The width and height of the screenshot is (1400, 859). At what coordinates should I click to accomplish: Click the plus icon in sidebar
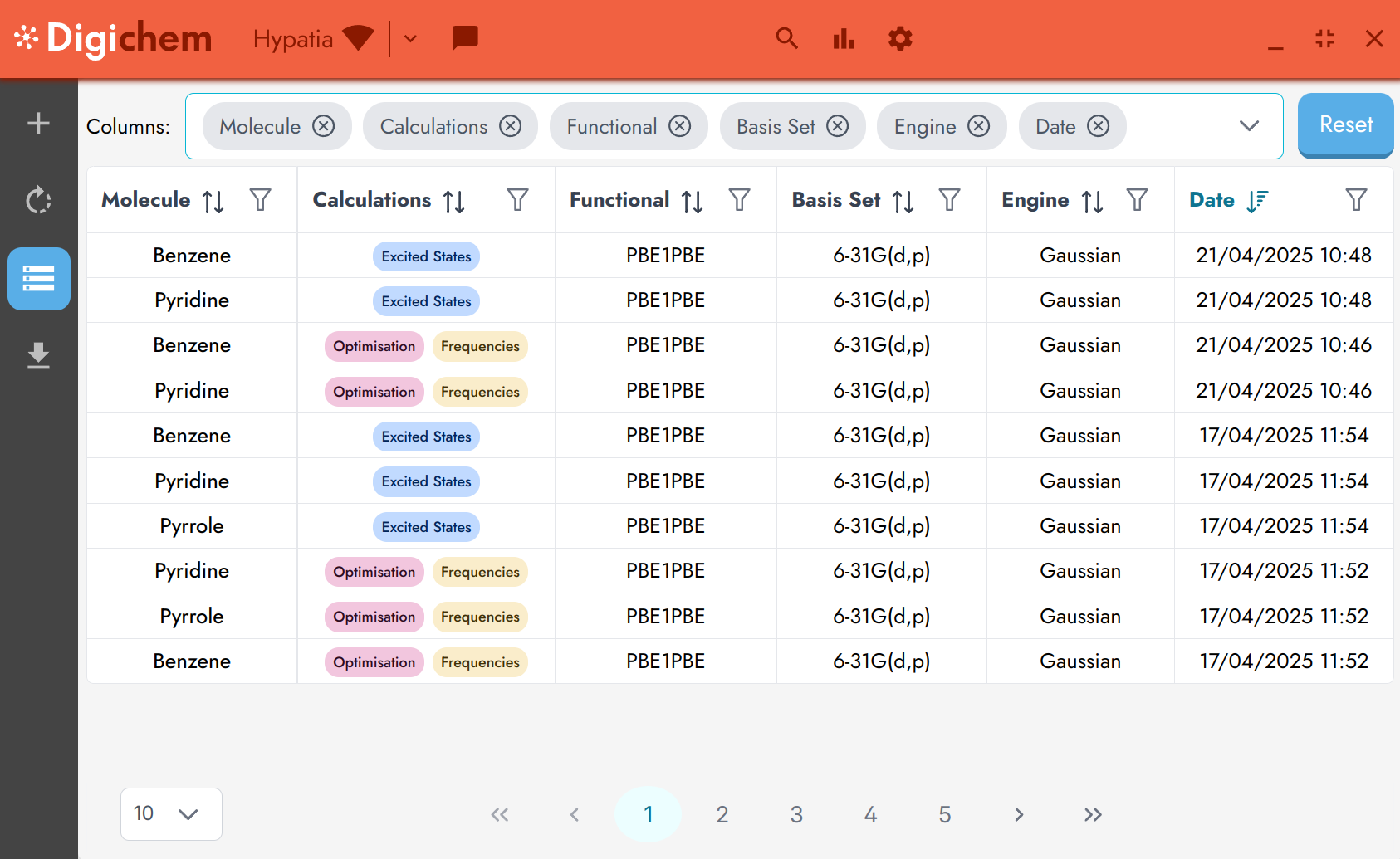coord(38,124)
